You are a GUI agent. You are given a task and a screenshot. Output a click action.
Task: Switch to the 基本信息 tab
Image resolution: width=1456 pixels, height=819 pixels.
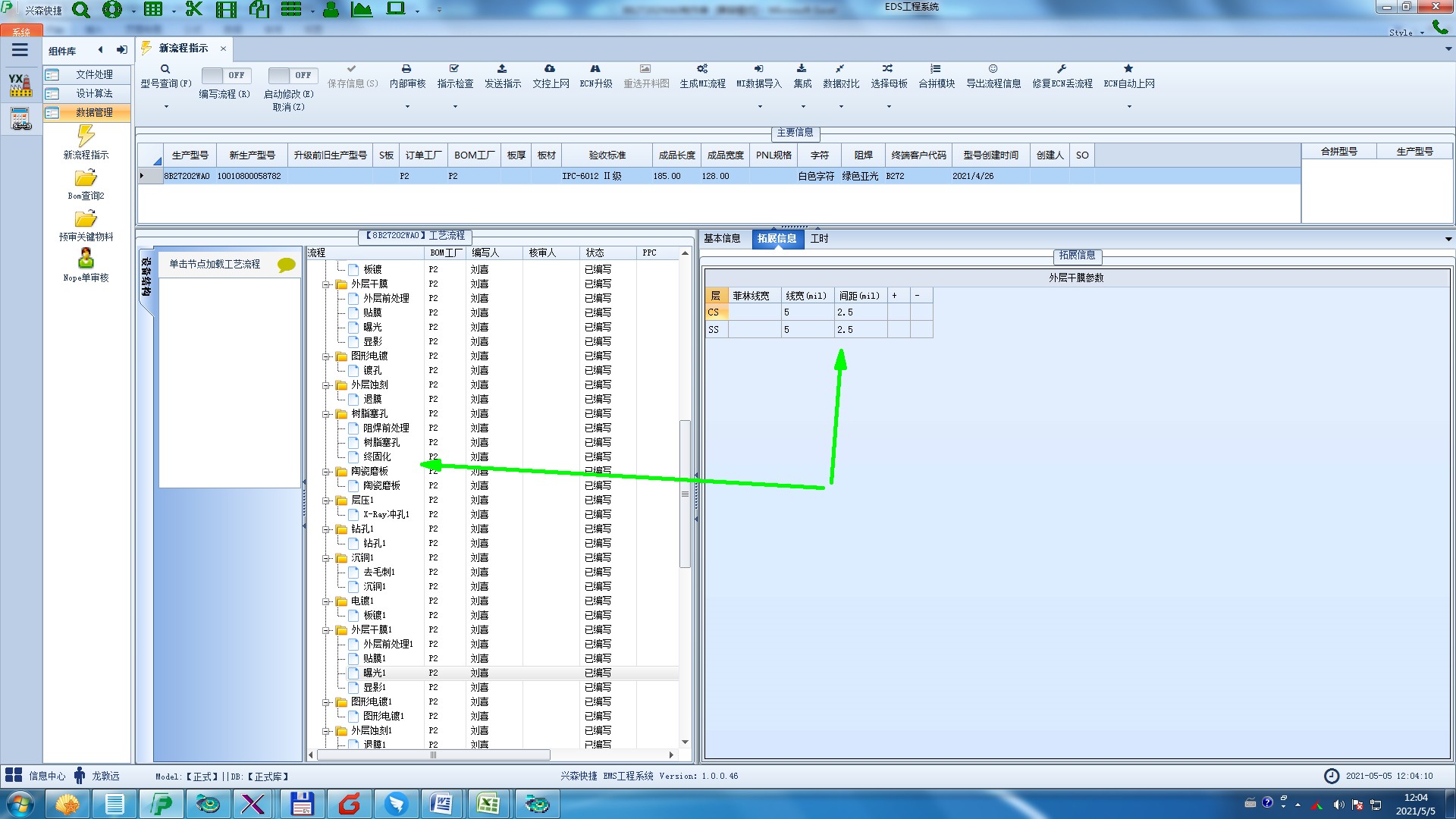click(722, 238)
